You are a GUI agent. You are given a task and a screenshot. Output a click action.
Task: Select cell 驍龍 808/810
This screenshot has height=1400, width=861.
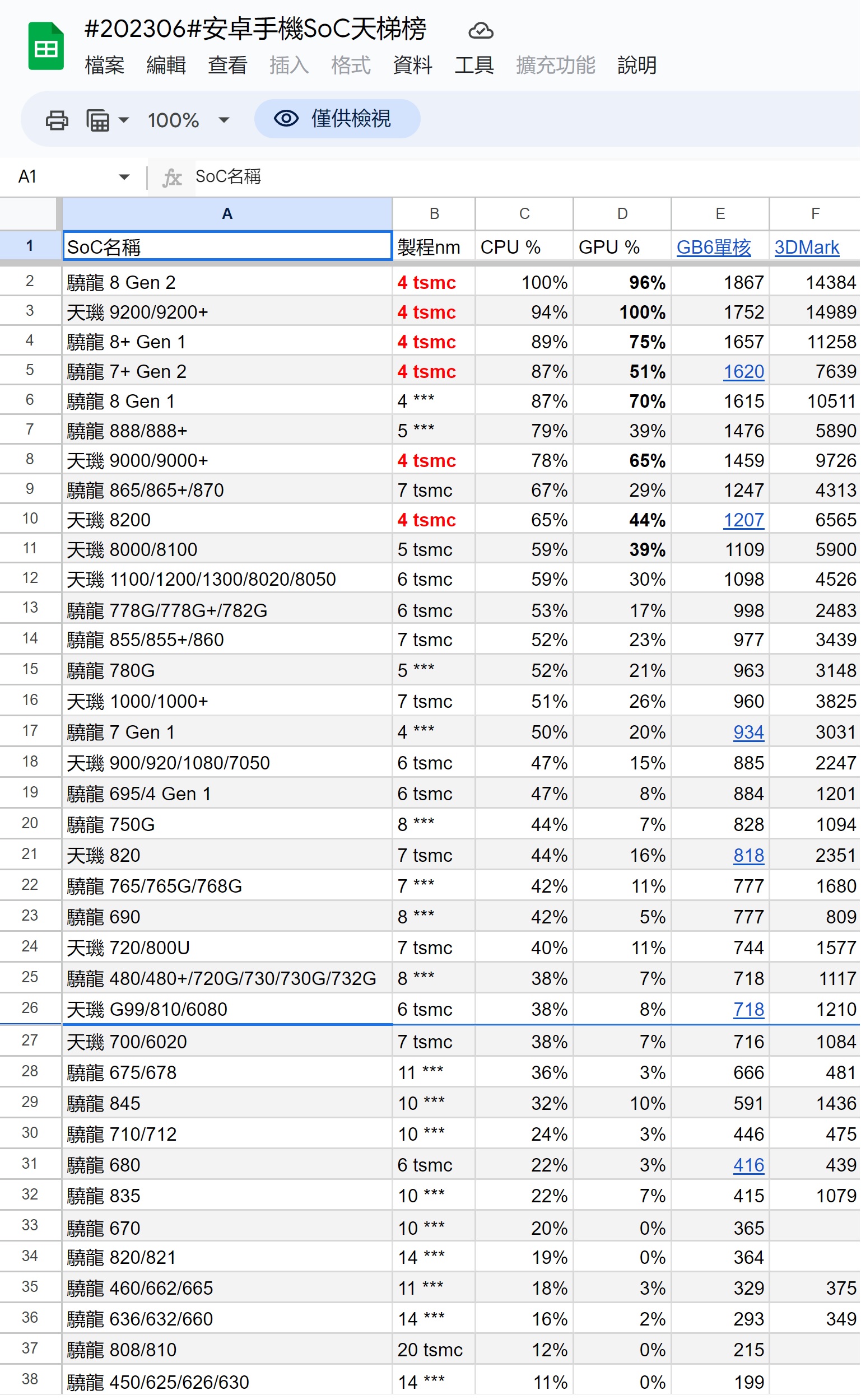pos(227,1350)
